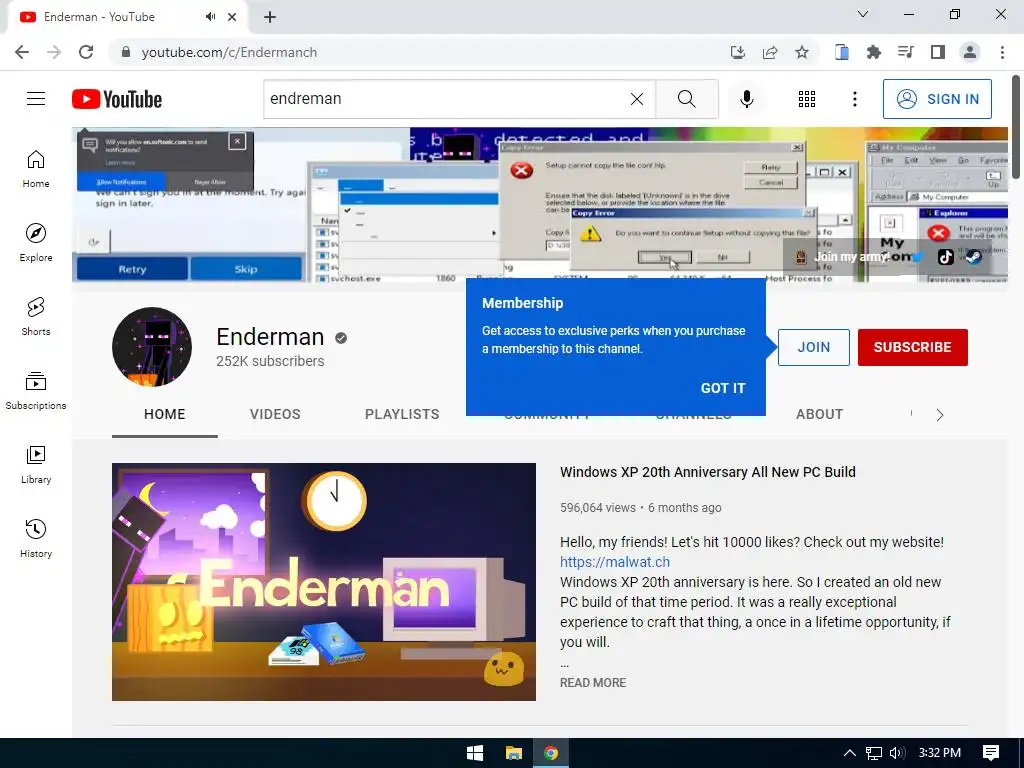Show hidden system tray icons chevron
The height and width of the screenshot is (768, 1024).
(x=849, y=753)
